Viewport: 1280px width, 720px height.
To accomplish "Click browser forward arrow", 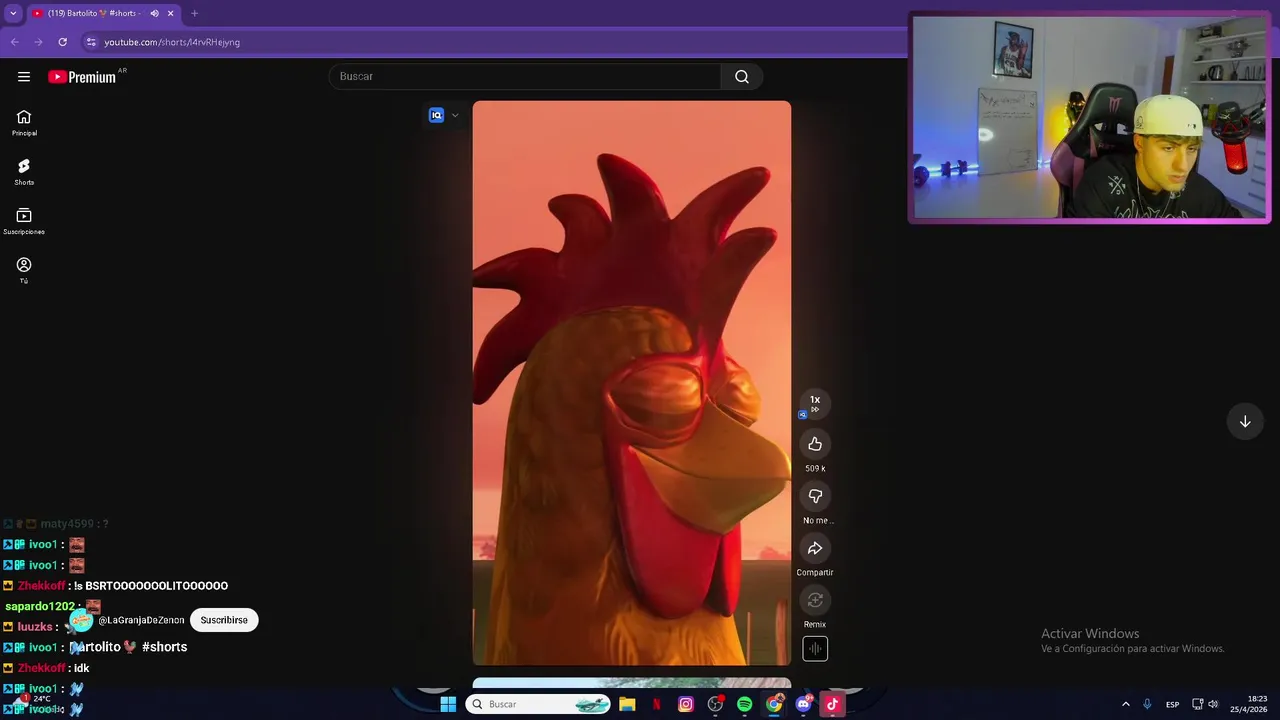I will click(x=38, y=42).
